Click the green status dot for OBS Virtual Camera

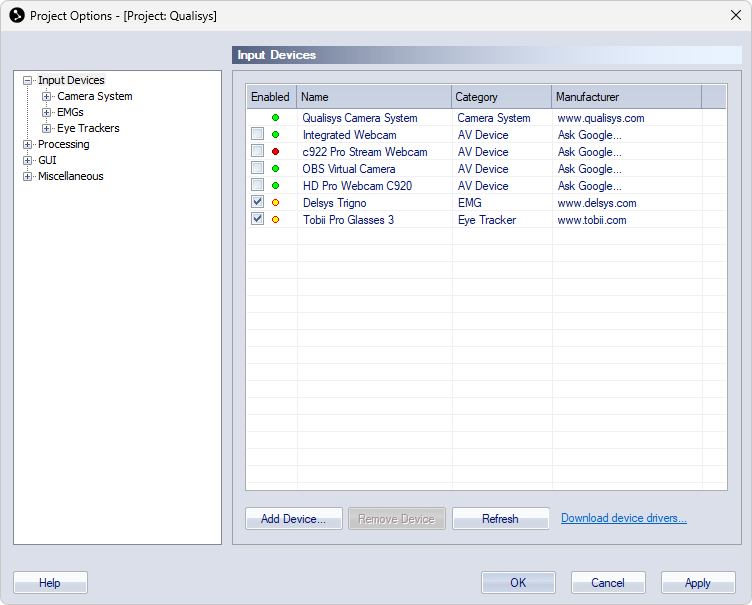[275, 169]
